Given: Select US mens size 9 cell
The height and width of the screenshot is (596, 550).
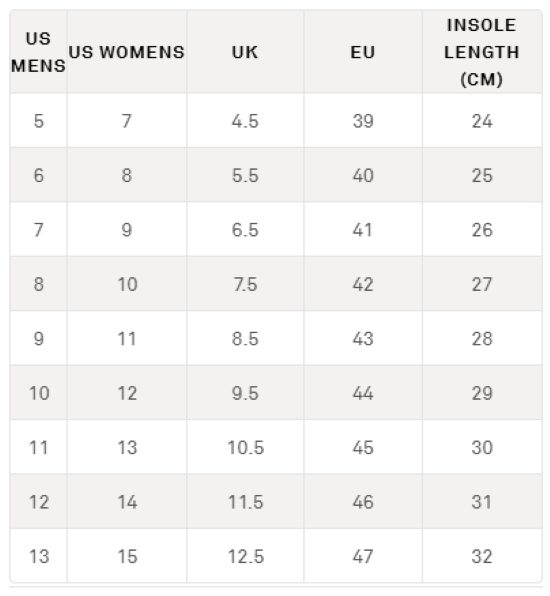Looking at the screenshot, I should [38, 338].
